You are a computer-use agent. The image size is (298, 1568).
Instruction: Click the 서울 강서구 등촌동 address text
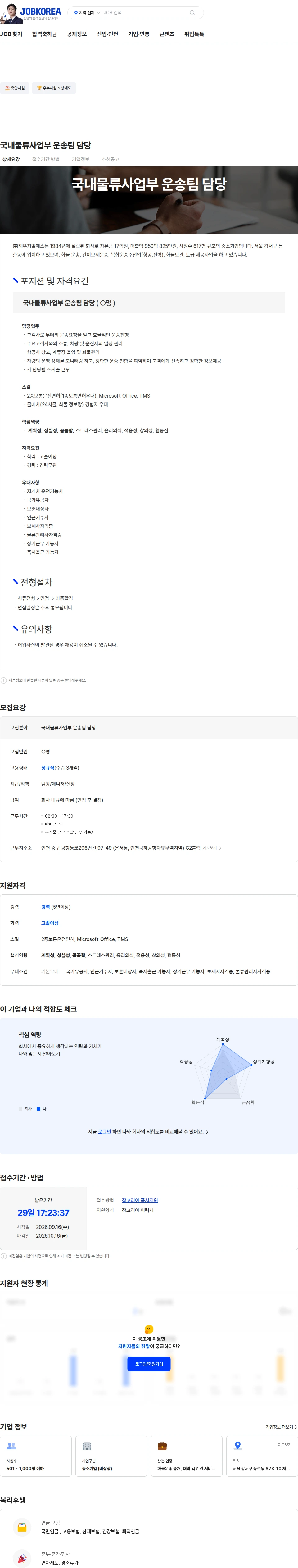pyautogui.click(x=261, y=1468)
